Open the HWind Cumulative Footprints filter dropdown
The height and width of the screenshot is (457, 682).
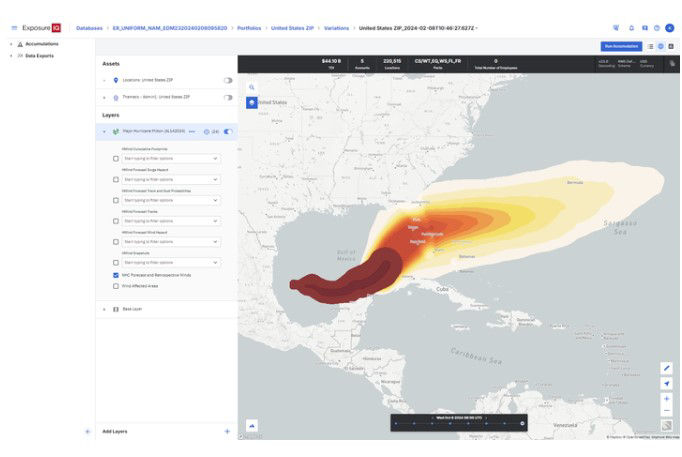[171, 158]
